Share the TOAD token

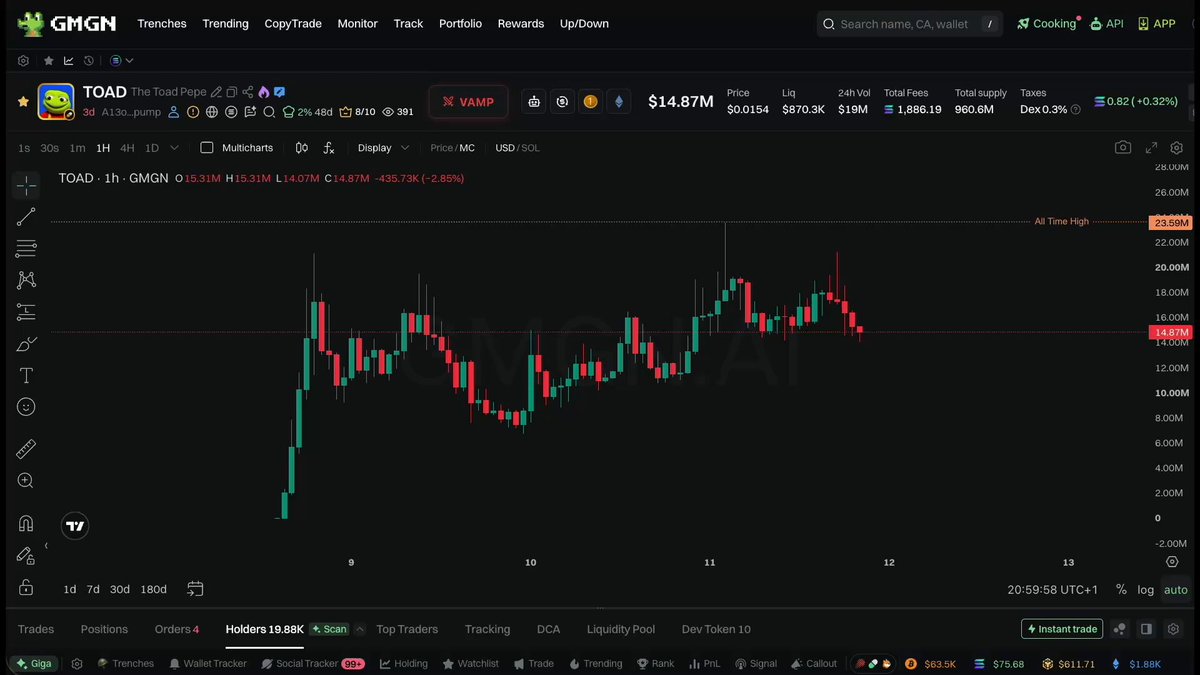pos(247,92)
